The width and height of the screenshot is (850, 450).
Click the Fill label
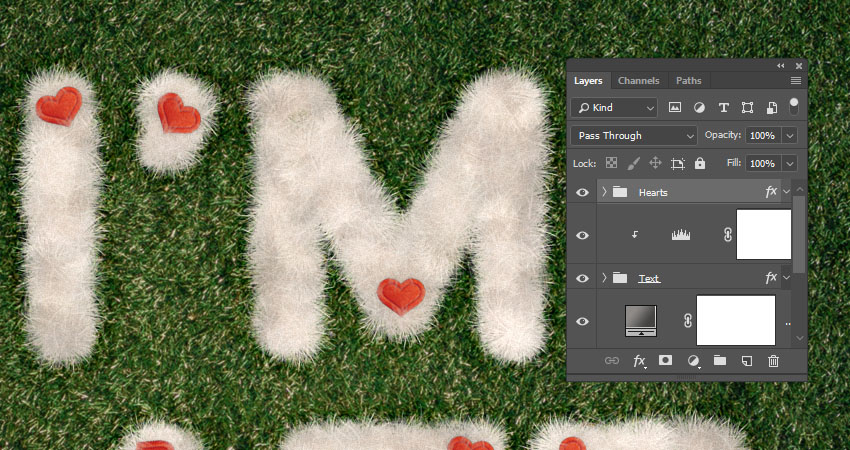[734, 163]
